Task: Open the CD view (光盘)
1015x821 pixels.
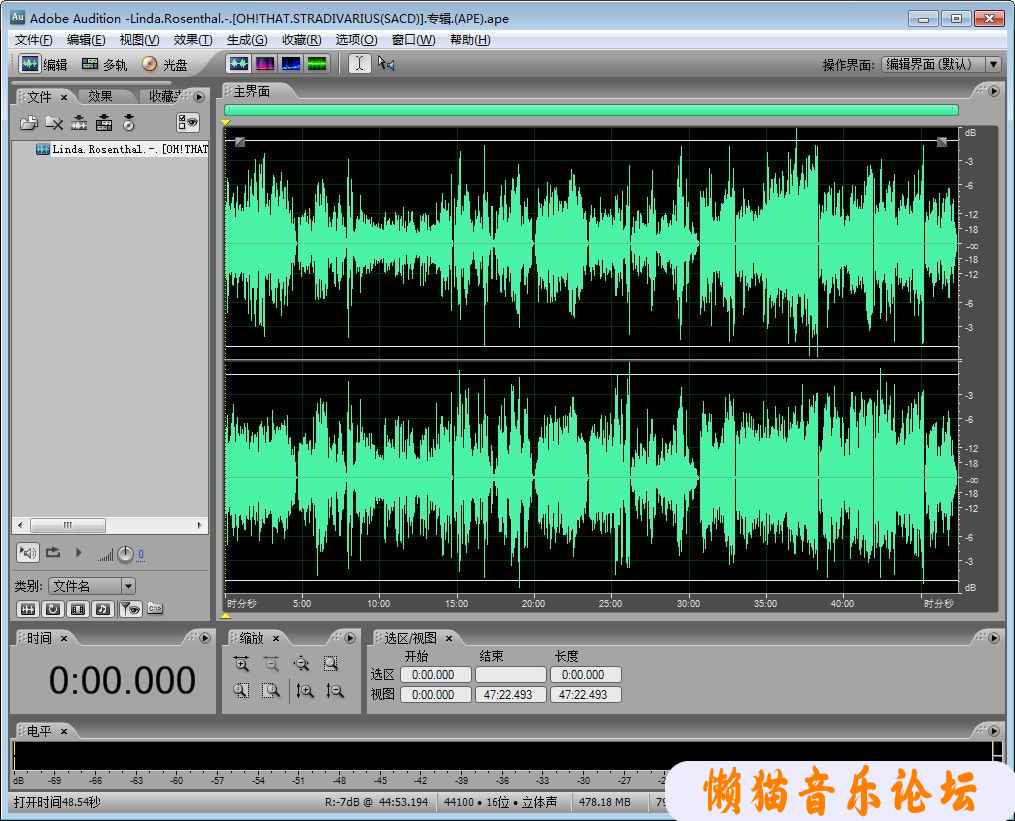Action: coord(164,63)
